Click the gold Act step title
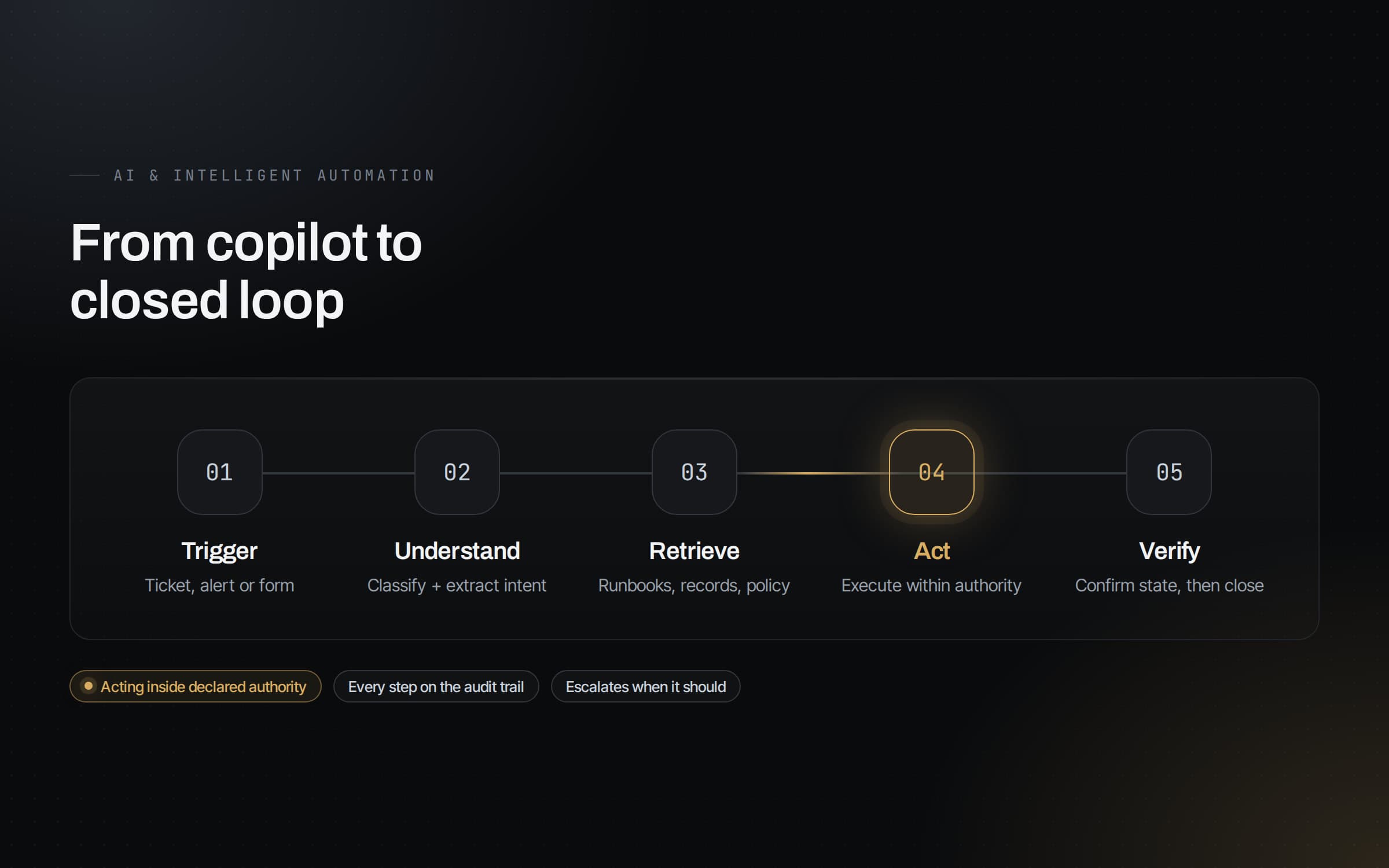Image resolution: width=1389 pixels, height=868 pixels. point(931,551)
